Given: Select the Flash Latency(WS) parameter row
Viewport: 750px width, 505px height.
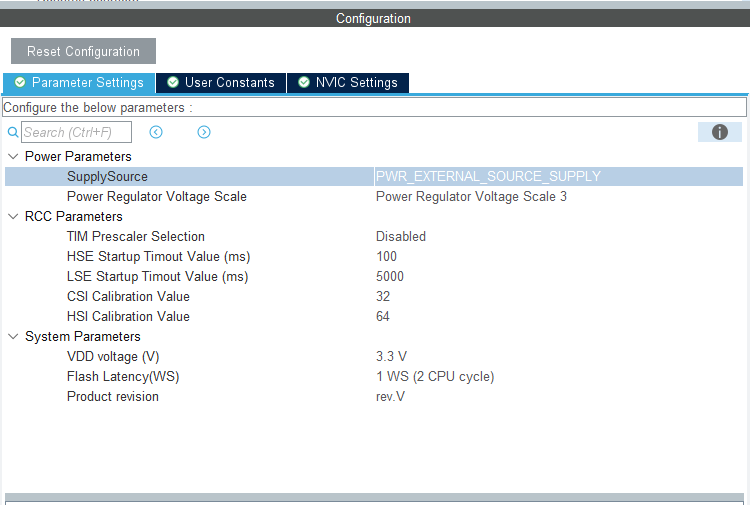Looking at the screenshot, I should pyautogui.click(x=123, y=377).
